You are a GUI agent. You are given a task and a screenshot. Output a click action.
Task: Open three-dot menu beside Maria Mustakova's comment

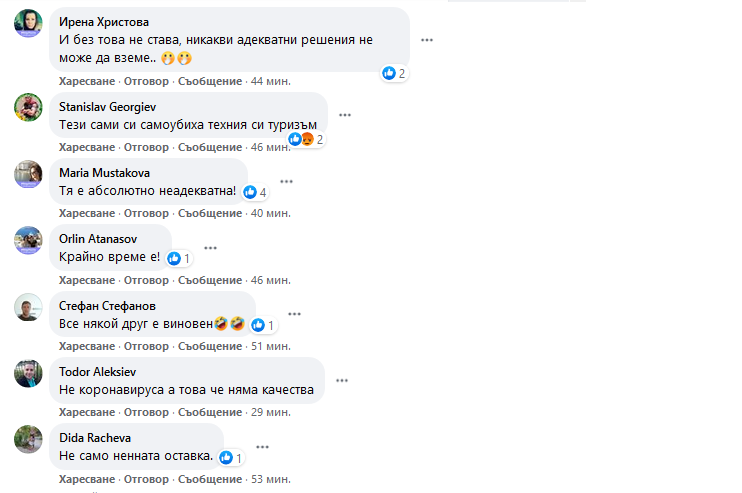click(286, 182)
